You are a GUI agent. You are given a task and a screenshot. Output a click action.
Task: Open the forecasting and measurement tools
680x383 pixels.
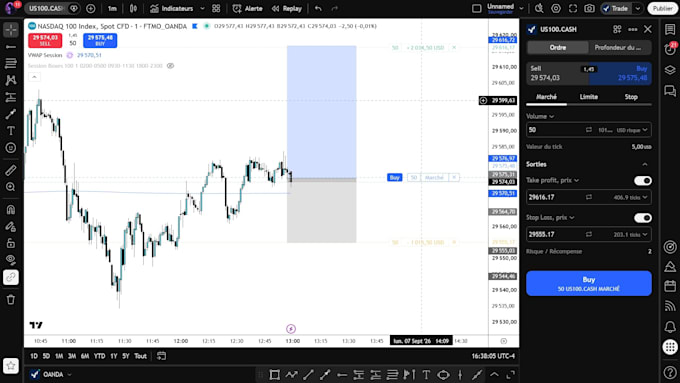click(11, 97)
